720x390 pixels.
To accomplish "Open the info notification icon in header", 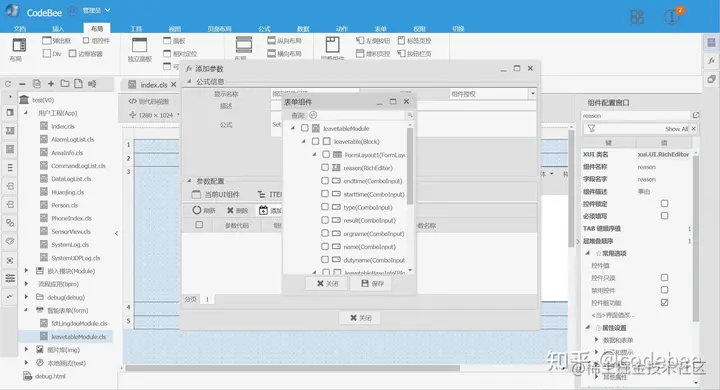I will (x=671, y=17).
